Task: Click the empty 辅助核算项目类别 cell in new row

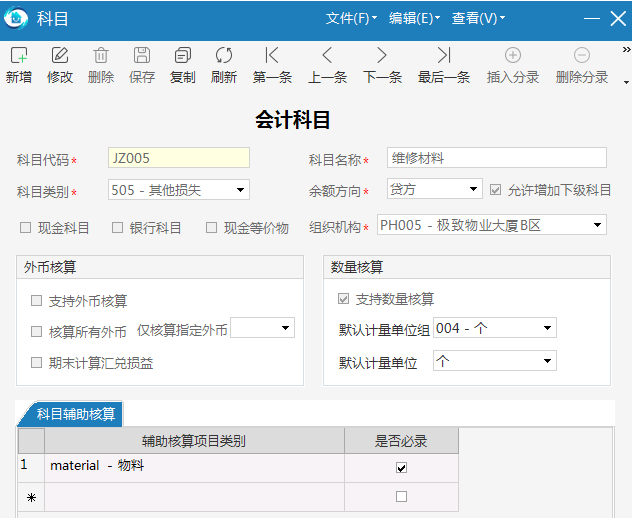Action: point(194,497)
